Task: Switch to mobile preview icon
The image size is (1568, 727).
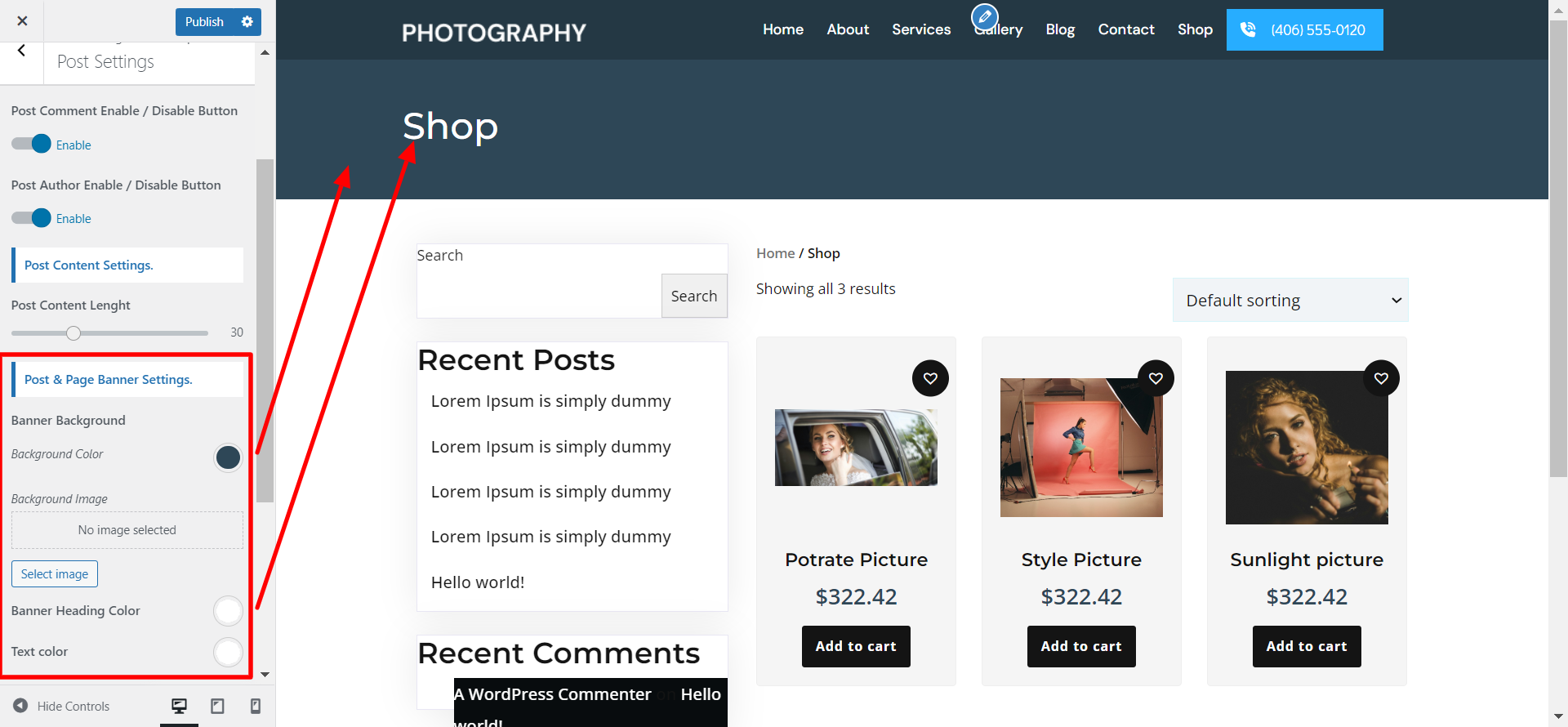Action: [255, 706]
